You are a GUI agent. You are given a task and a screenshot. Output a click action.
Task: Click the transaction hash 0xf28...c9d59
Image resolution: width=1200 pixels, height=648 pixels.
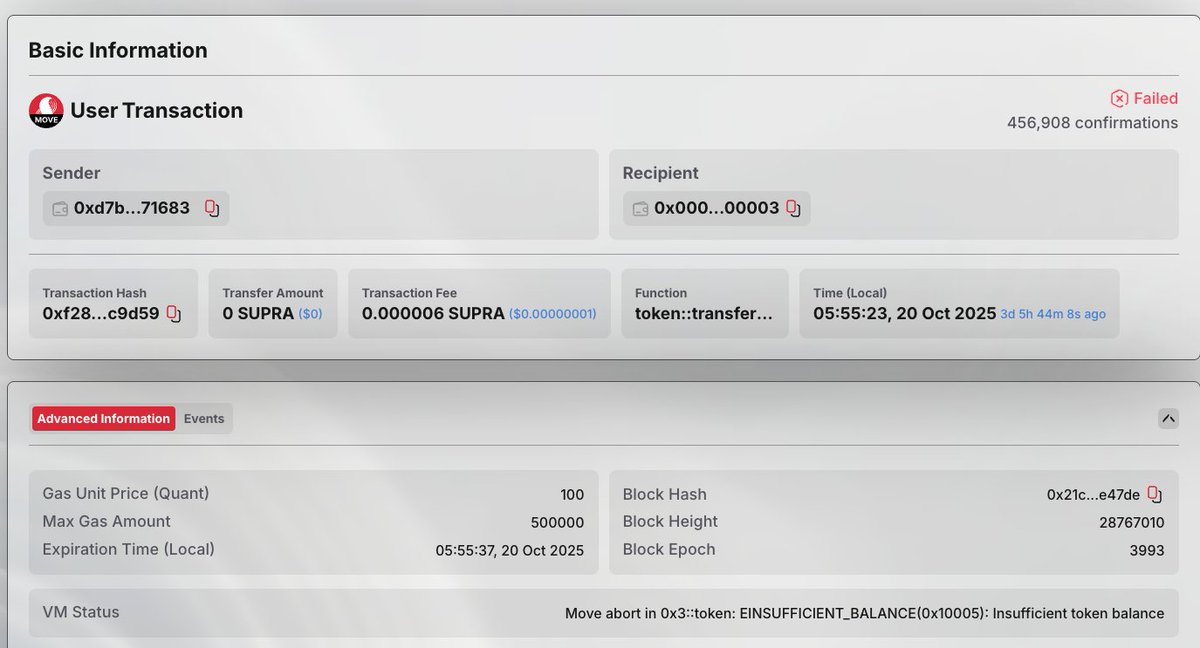click(101, 314)
